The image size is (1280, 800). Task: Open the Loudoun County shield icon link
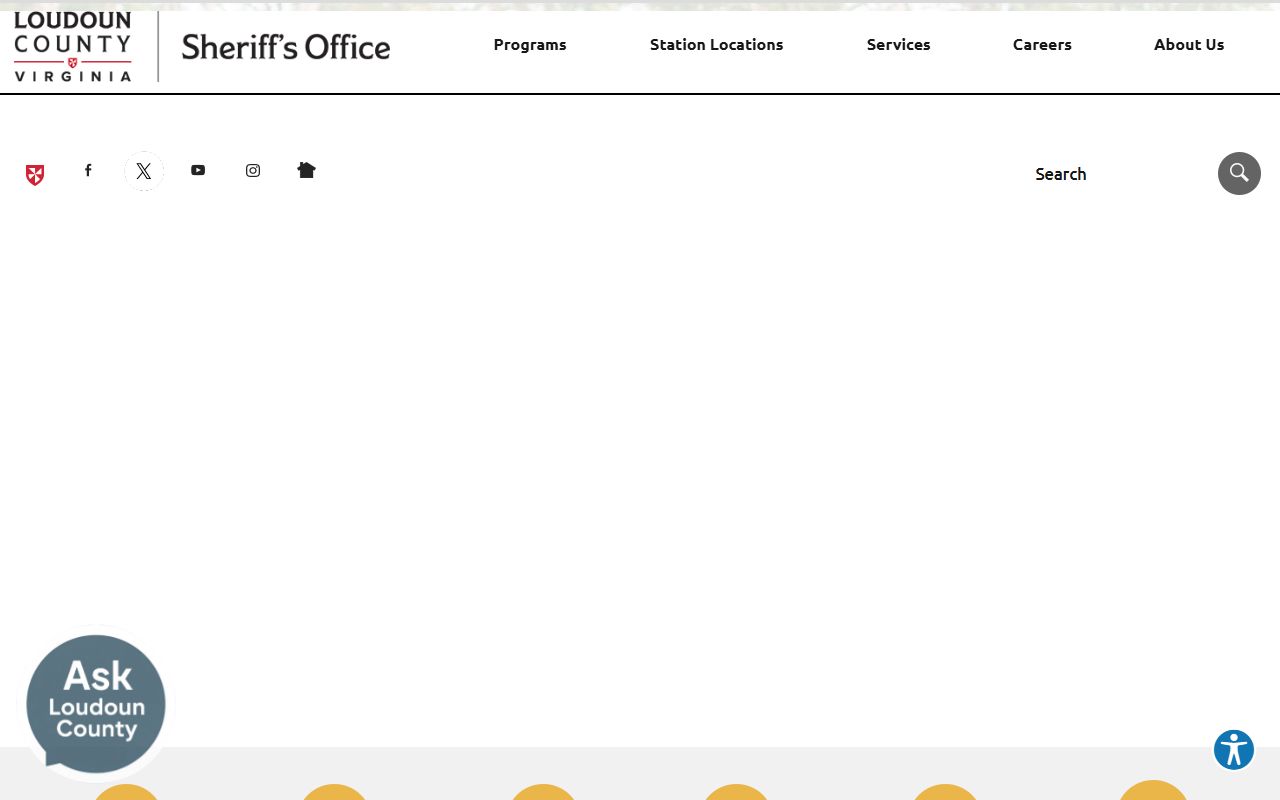tap(35, 175)
